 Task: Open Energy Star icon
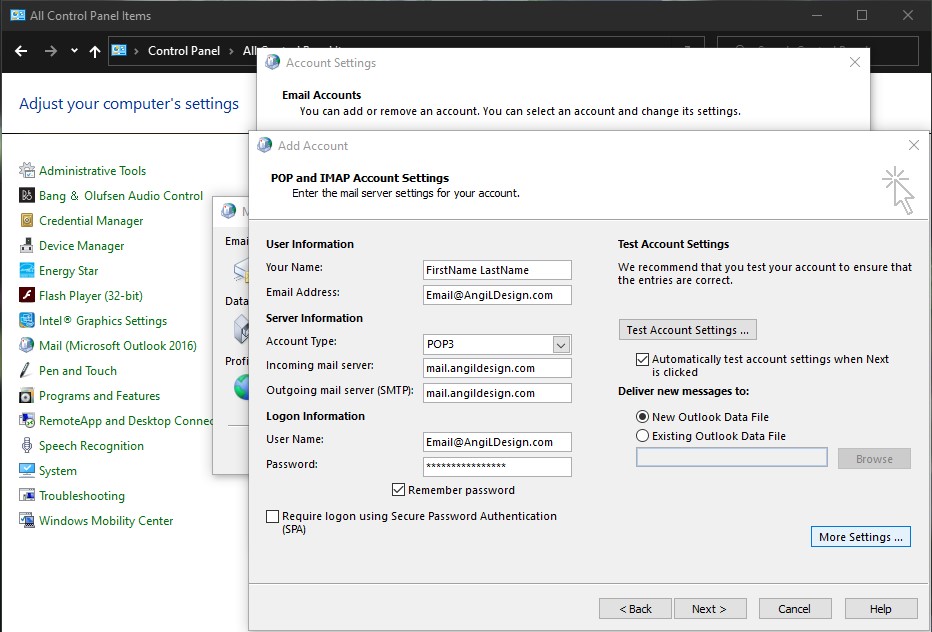point(27,271)
